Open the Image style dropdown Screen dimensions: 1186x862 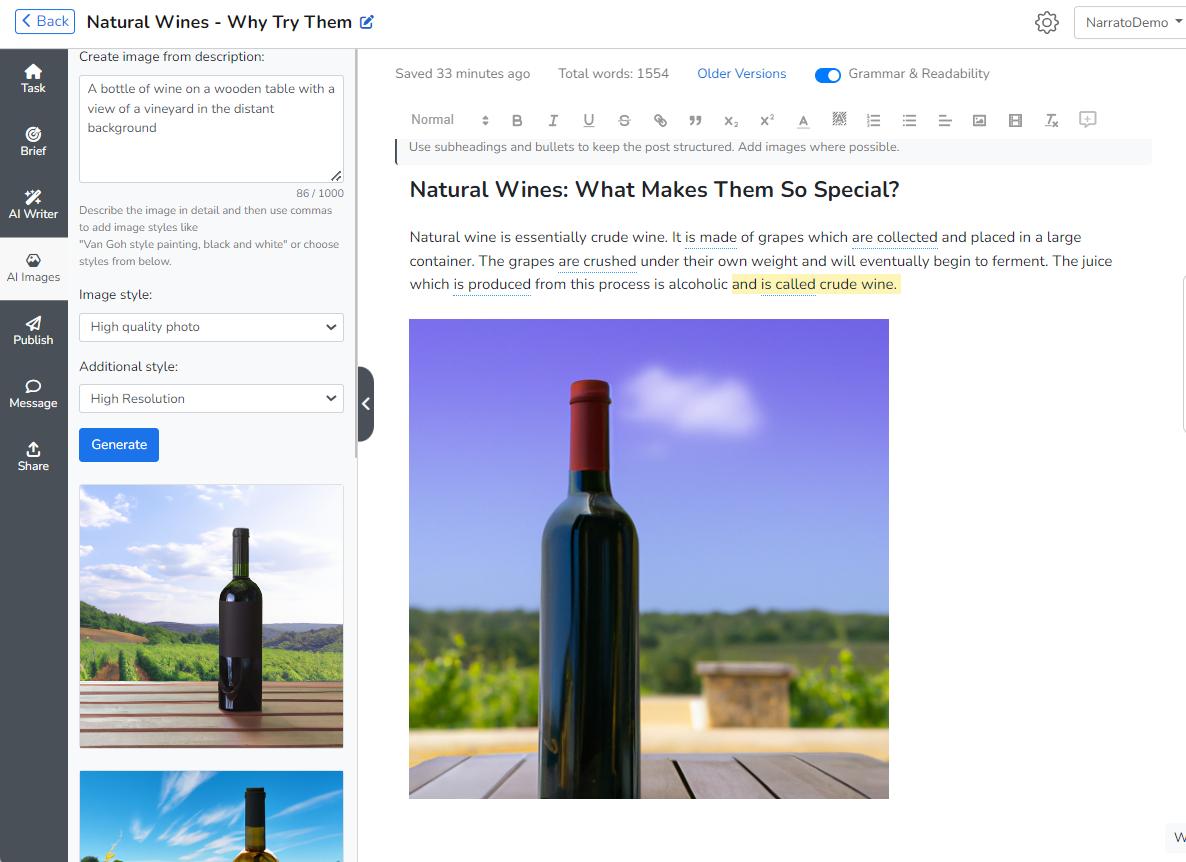(x=211, y=327)
